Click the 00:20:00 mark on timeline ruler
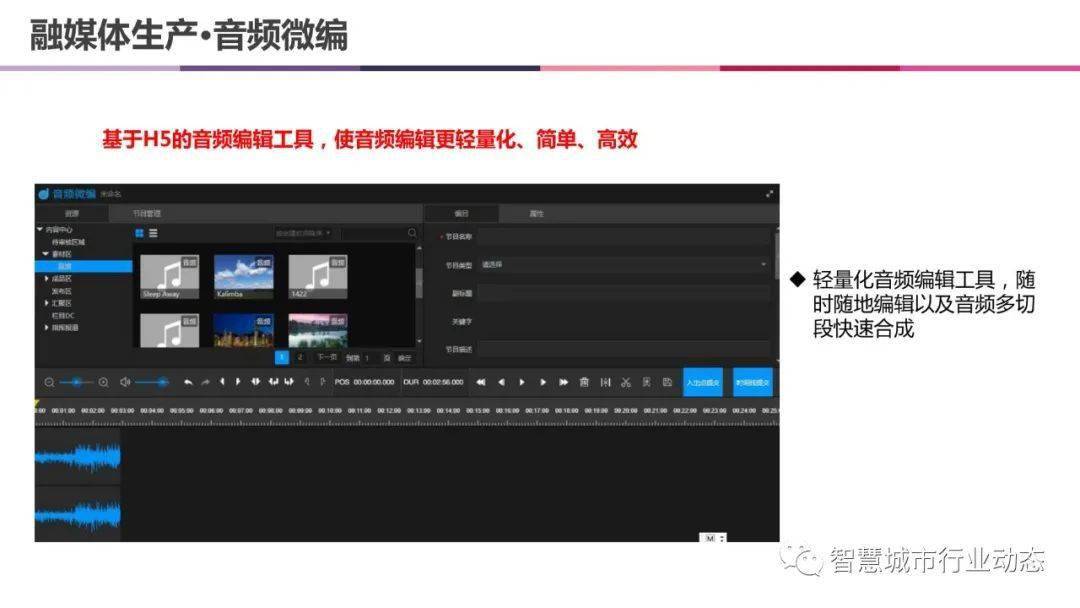This screenshot has height=608, width=1080. tap(625, 410)
